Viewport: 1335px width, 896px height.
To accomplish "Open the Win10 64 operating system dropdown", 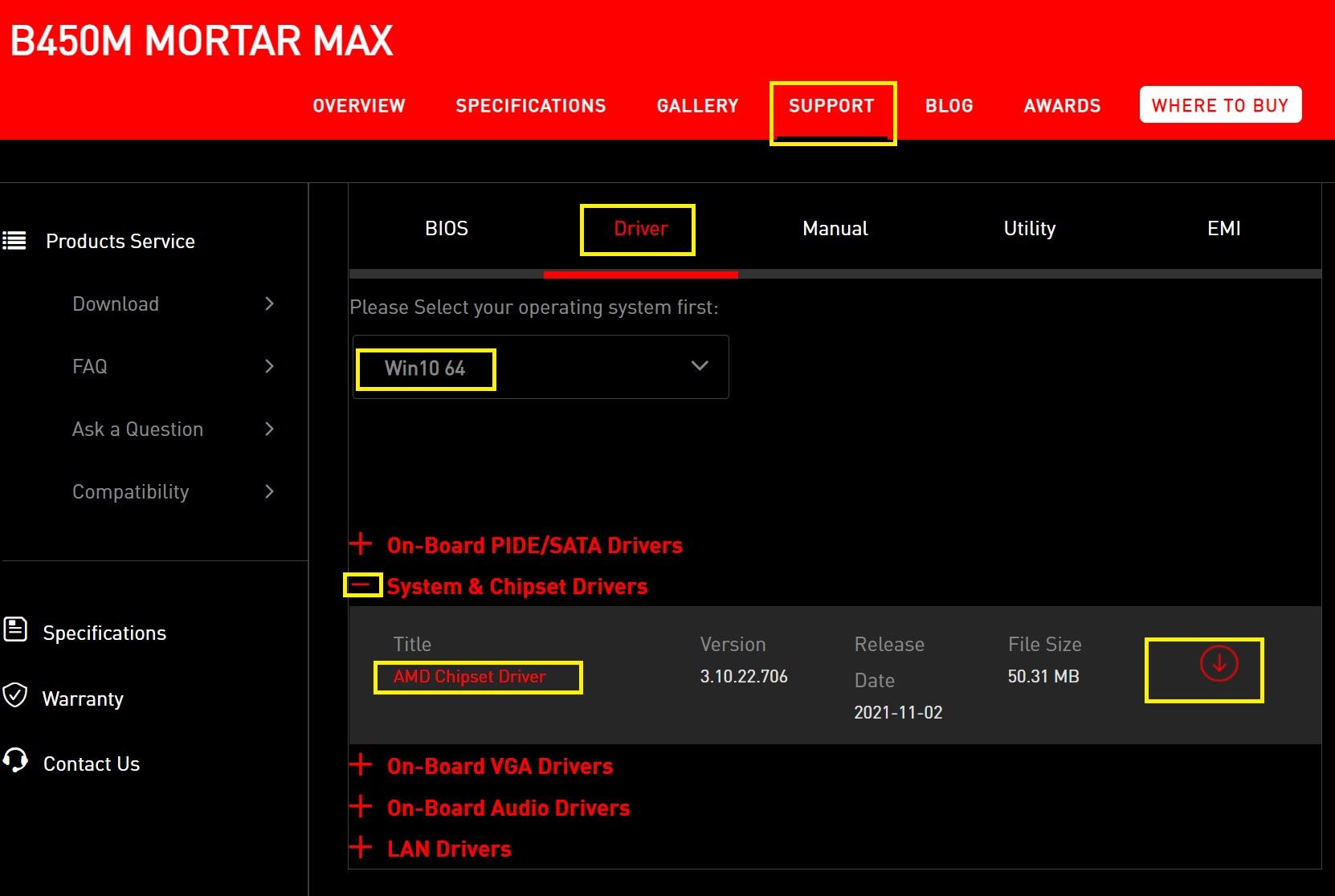I will tap(541, 367).
